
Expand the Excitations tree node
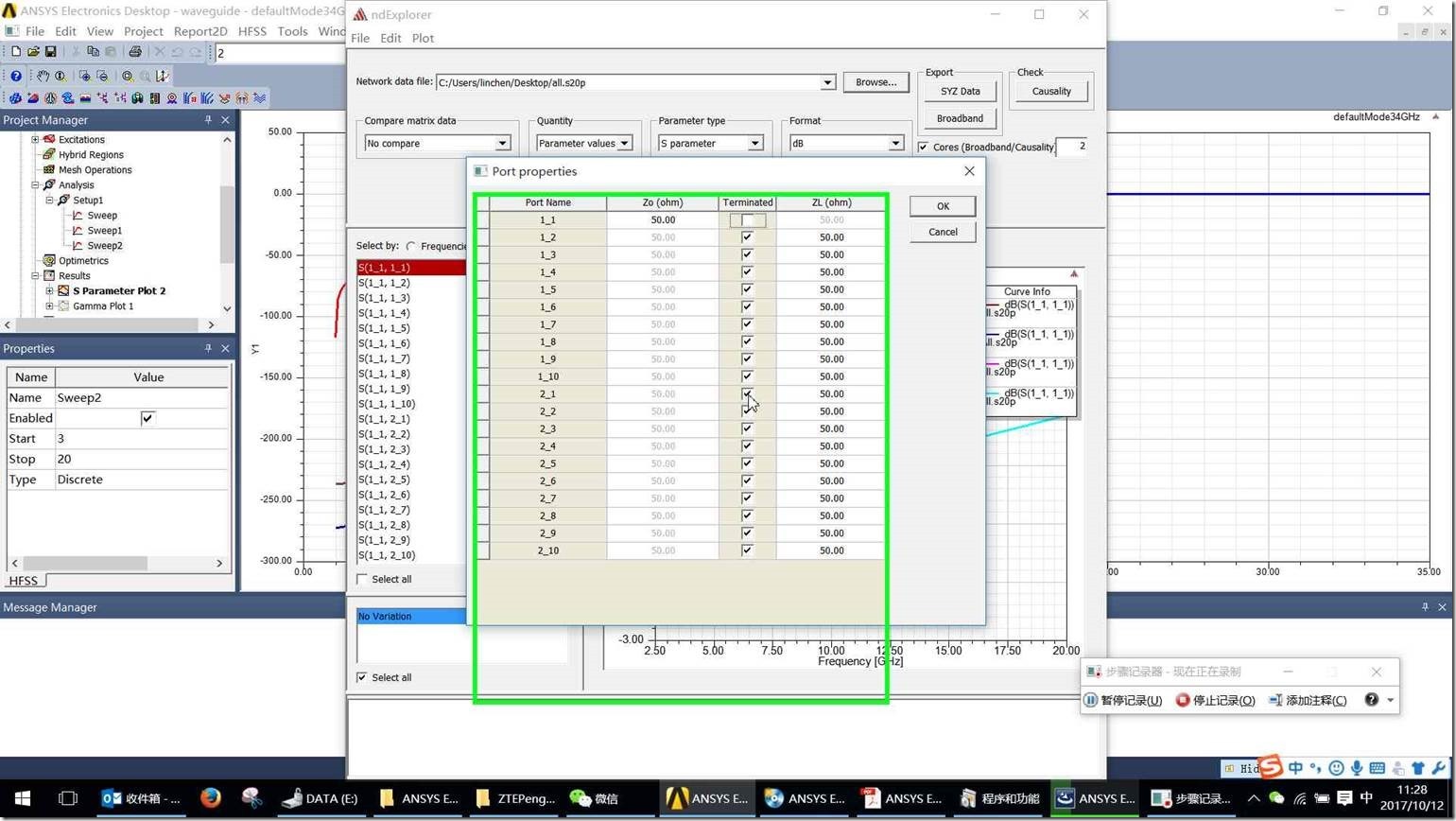coord(35,139)
